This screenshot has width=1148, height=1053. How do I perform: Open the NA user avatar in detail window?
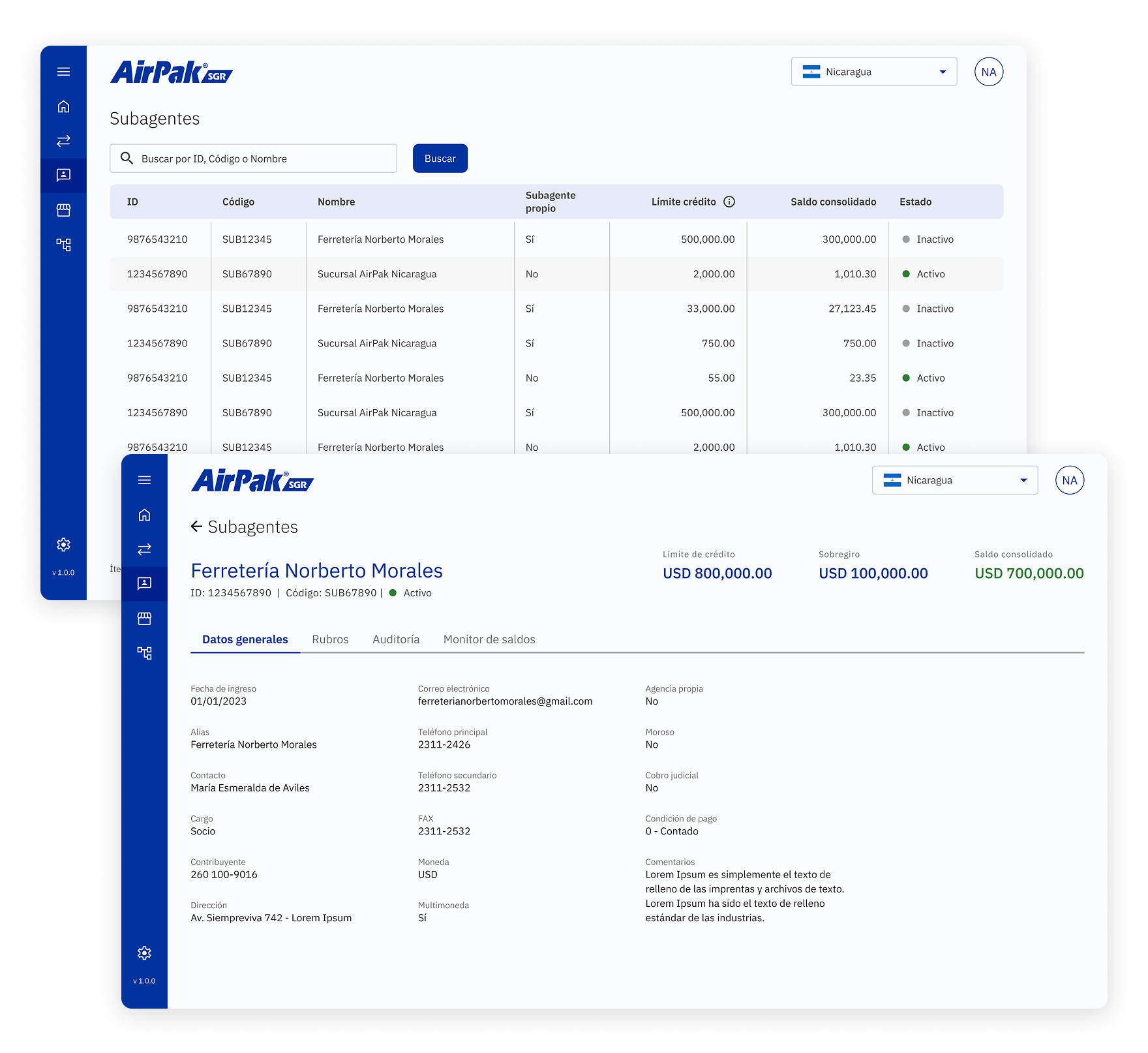[1069, 480]
